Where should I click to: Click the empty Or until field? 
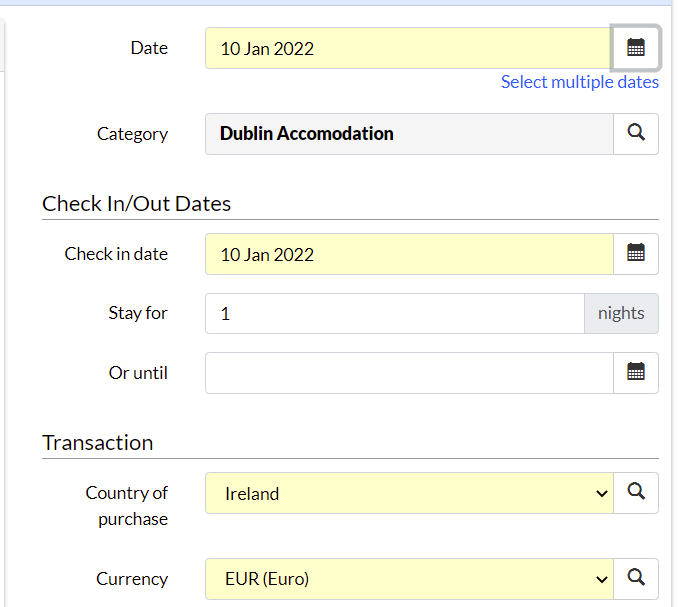(409, 373)
